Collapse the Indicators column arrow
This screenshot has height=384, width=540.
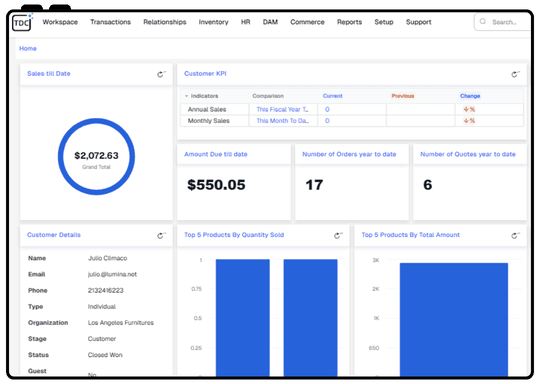[x=186, y=96]
